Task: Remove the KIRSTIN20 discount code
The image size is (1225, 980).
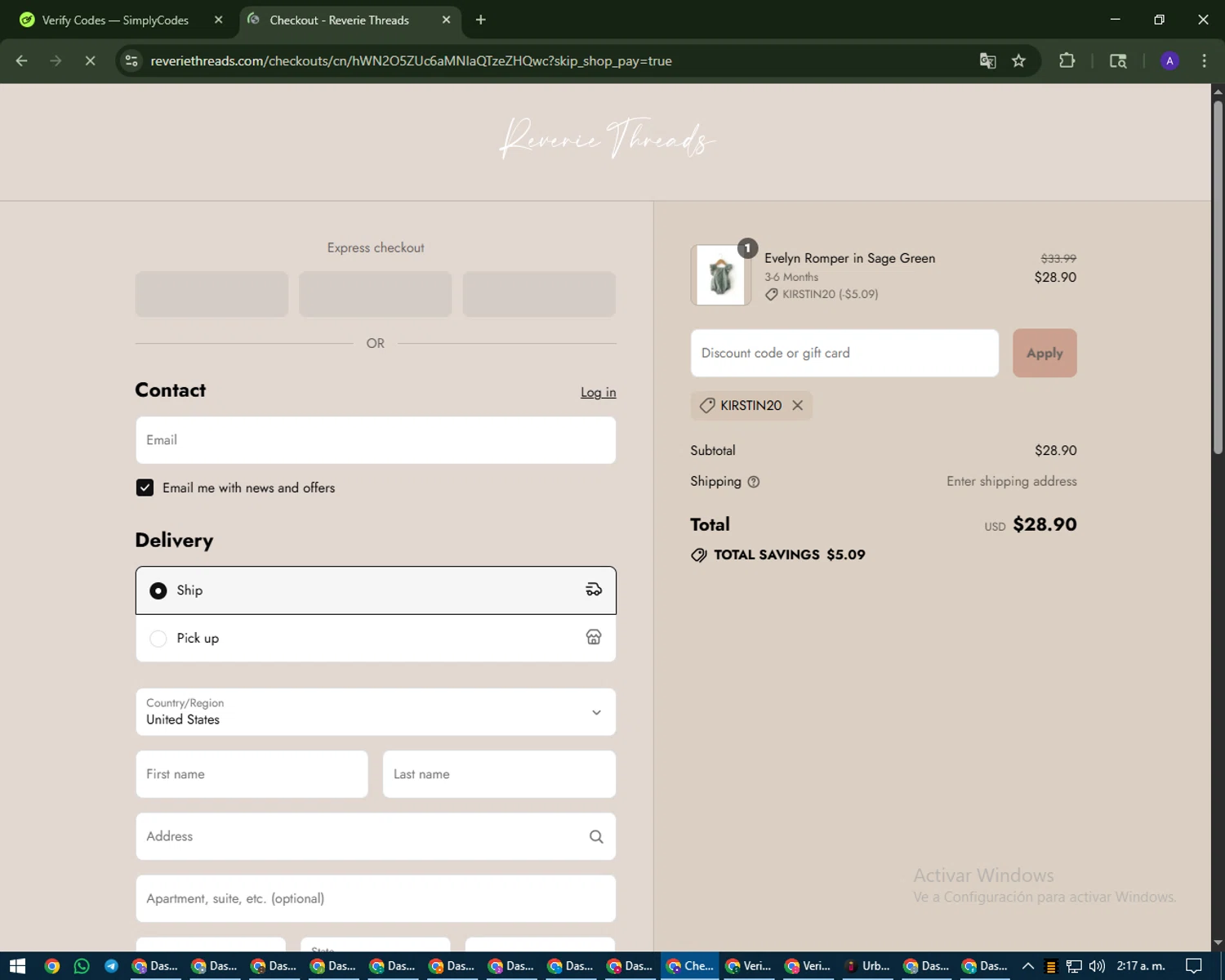Action: coord(797,405)
